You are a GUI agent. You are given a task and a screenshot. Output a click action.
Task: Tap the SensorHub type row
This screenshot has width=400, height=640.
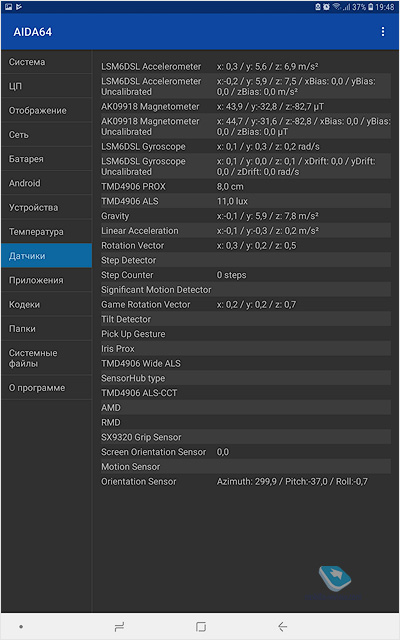(x=246, y=378)
